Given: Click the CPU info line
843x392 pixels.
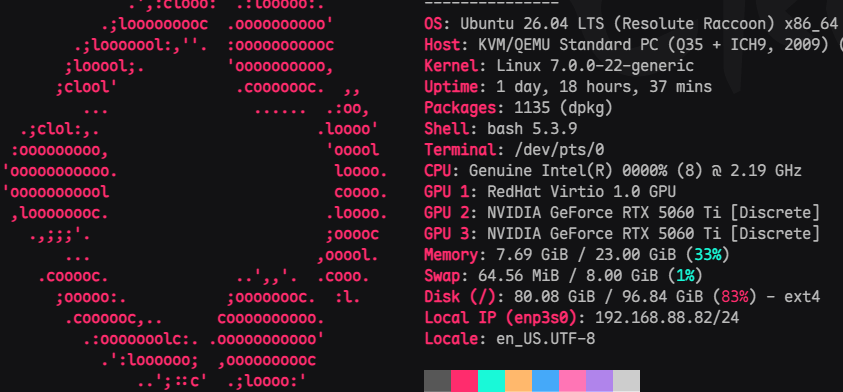Looking at the screenshot, I should tap(613, 171).
